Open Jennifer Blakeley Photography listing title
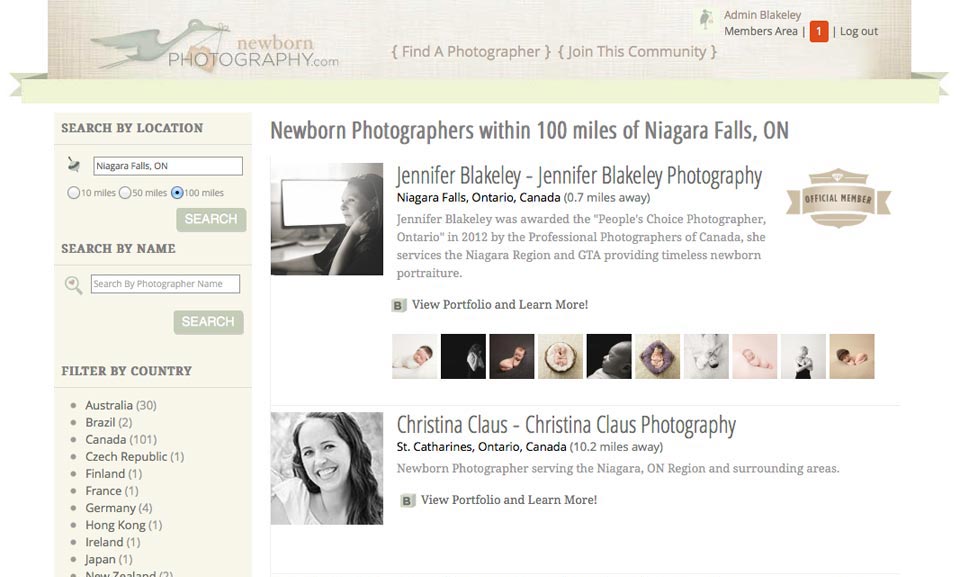This screenshot has width=960, height=577. point(579,176)
